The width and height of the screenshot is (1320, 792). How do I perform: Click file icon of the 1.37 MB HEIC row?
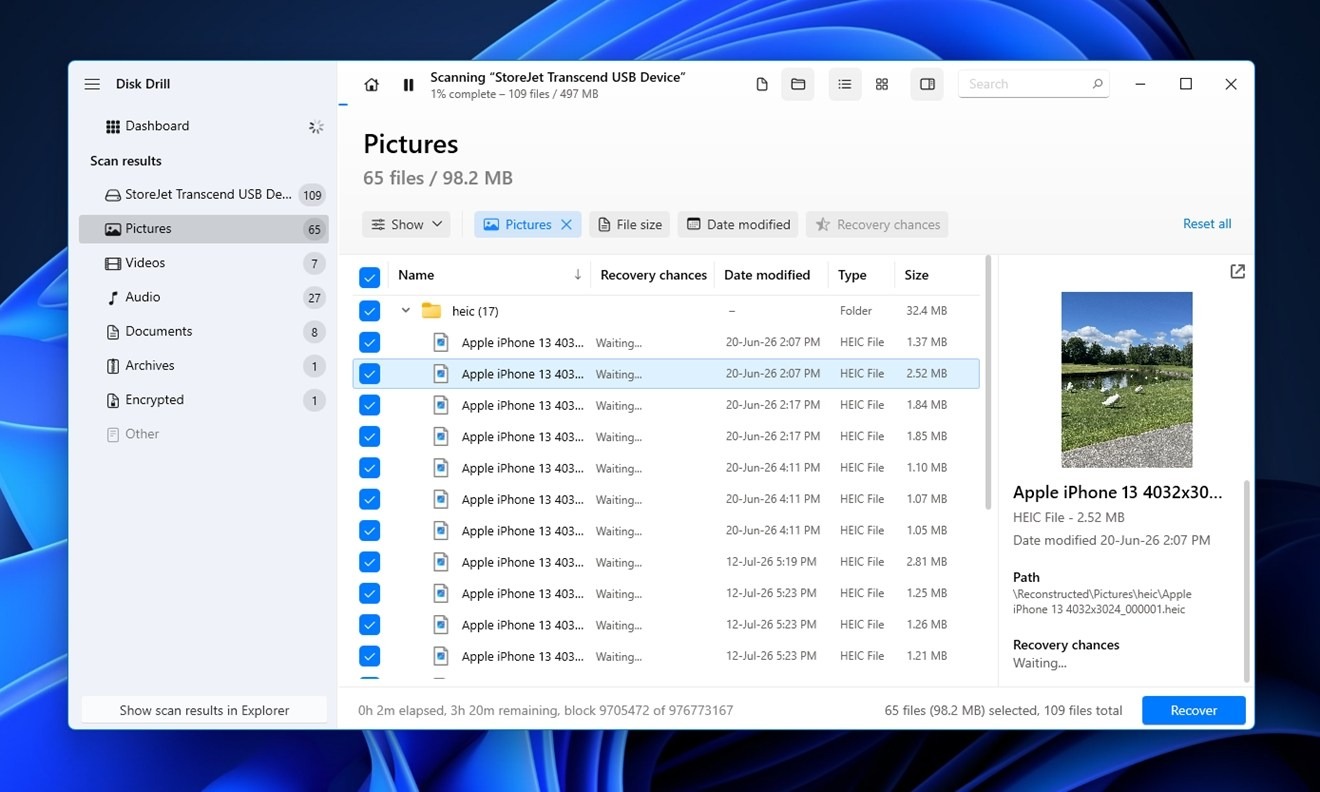click(441, 342)
